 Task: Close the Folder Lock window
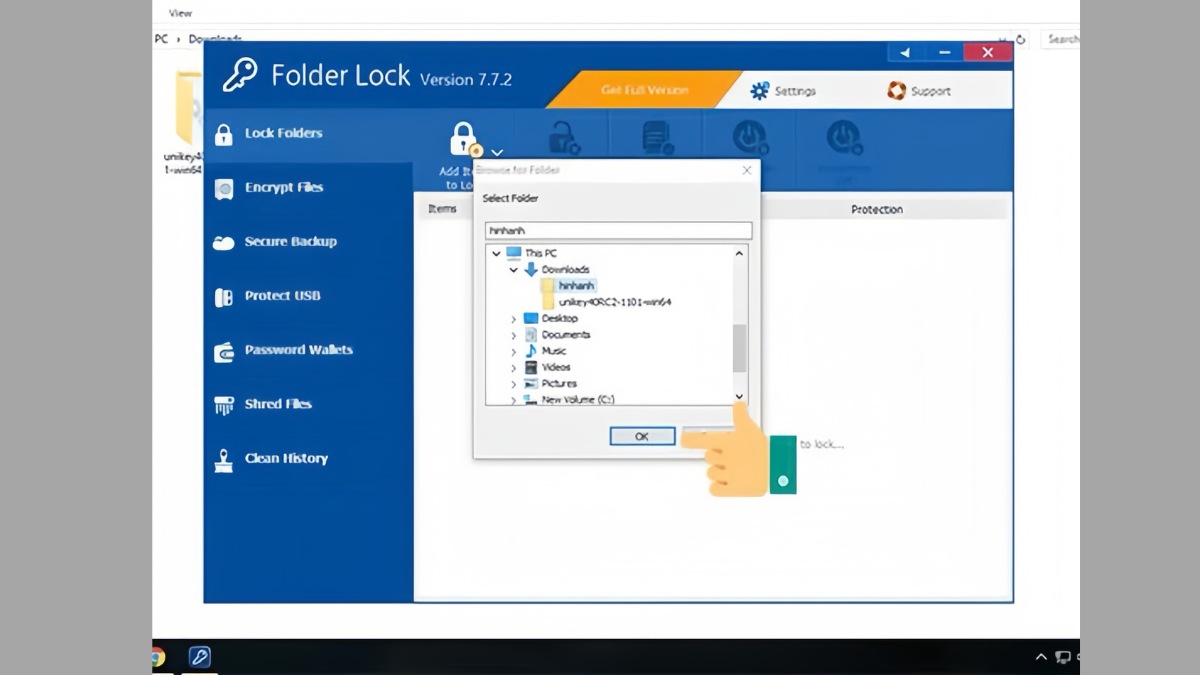click(988, 53)
